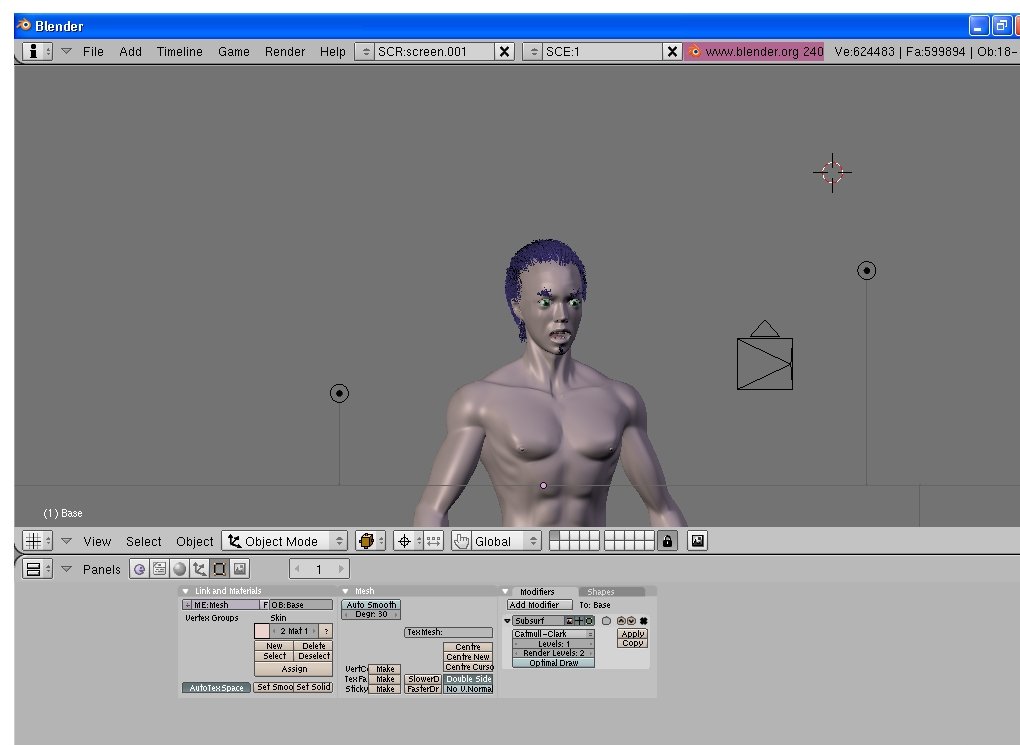Adjust the Render Levels: 2 slider
The width and height of the screenshot is (1020, 745).
(x=554, y=653)
